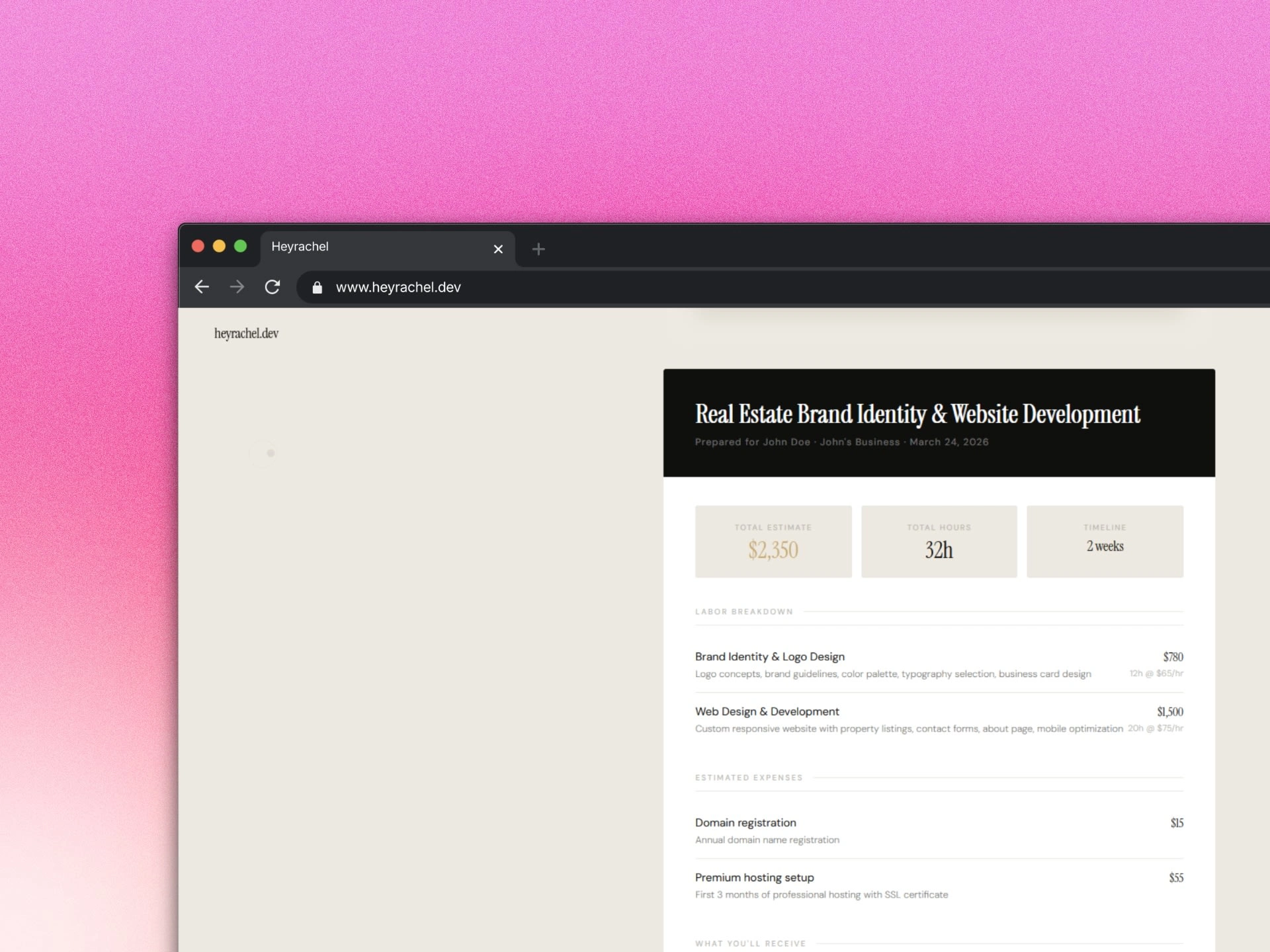Click the browser forward arrow
The image size is (1270, 952).
point(237,287)
